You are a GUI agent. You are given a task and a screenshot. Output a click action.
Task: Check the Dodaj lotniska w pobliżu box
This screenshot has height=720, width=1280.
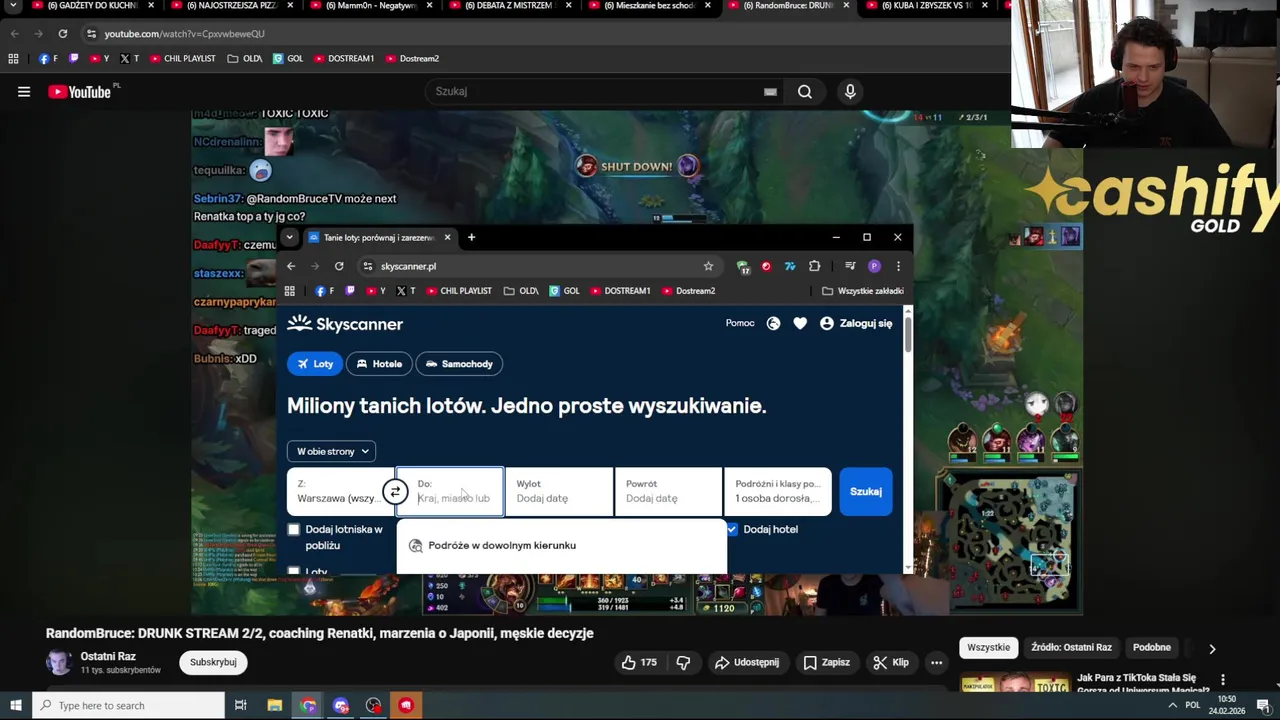click(x=293, y=529)
